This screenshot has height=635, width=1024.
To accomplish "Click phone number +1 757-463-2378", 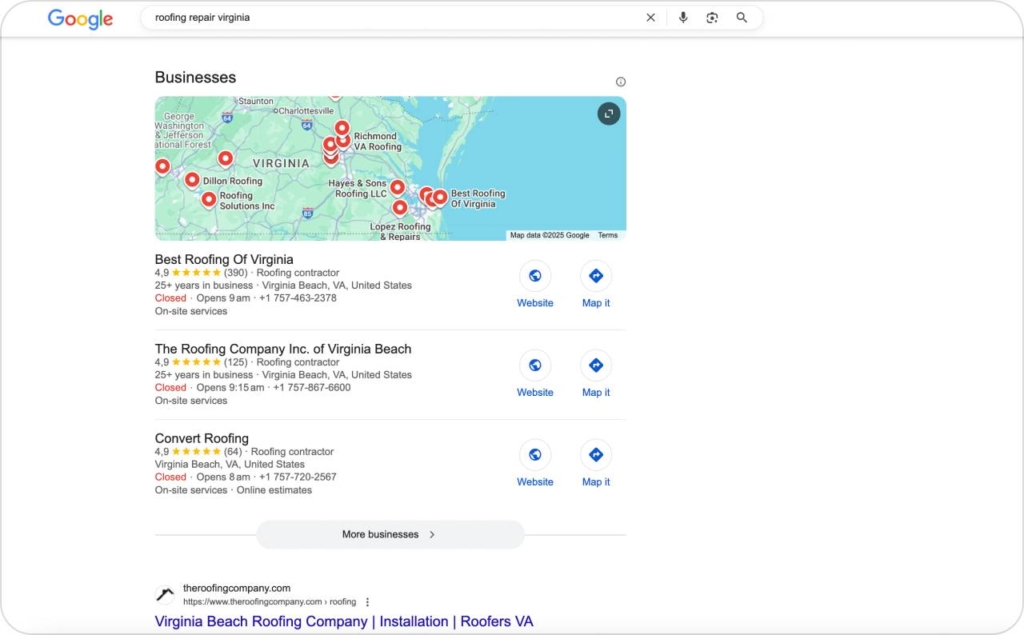I will [x=298, y=298].
